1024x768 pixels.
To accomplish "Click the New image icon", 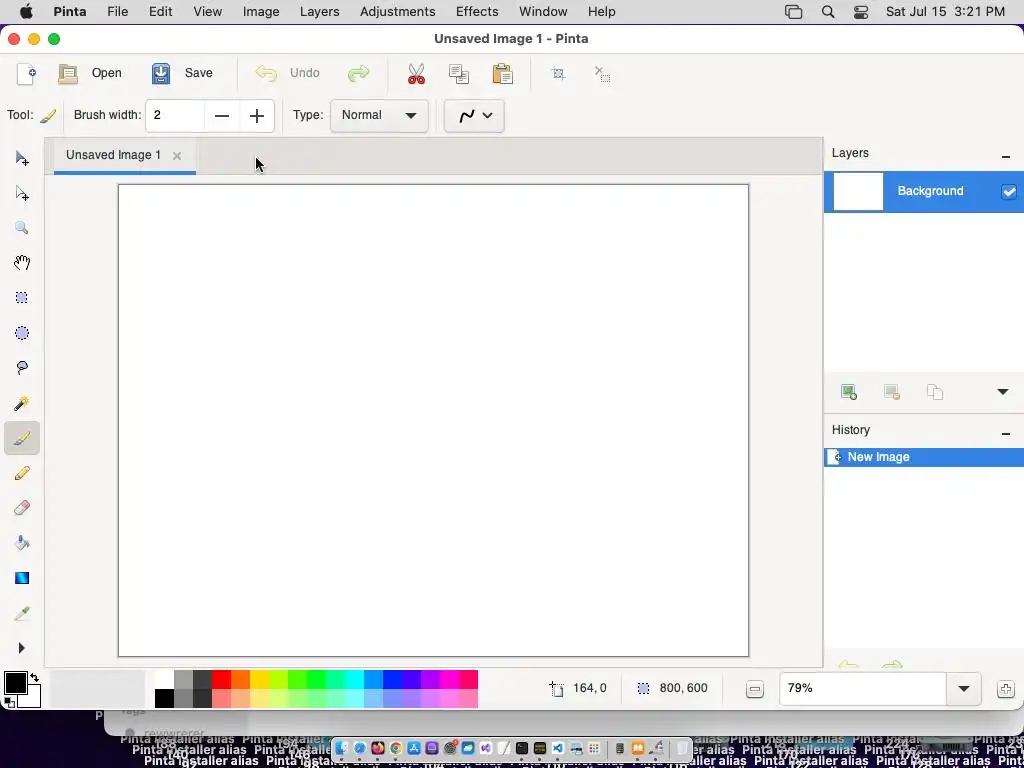I will click(26, 73).
